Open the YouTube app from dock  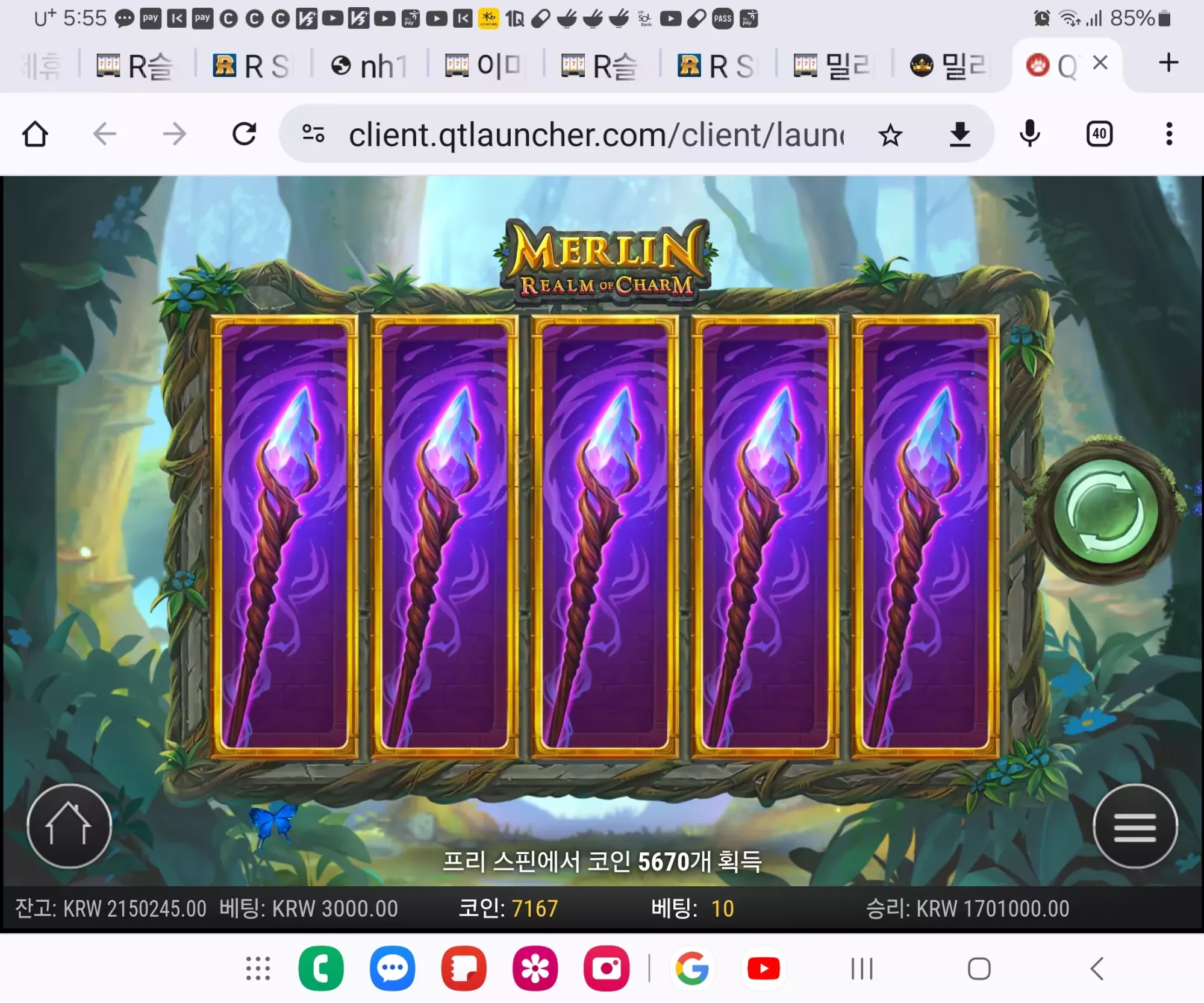pos(764,969)
